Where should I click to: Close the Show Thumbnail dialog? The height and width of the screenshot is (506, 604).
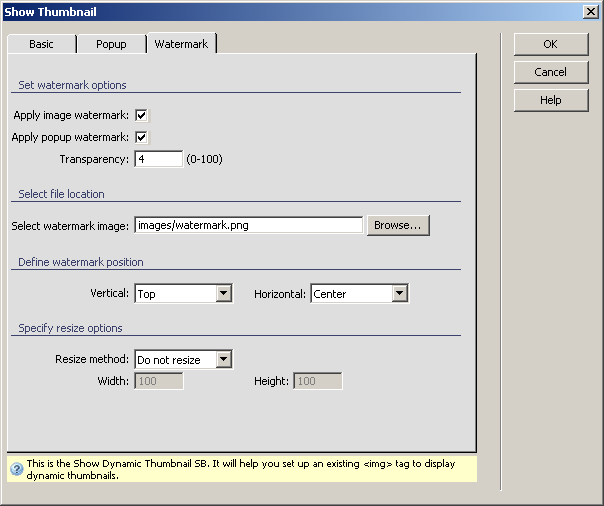[x=591, y=11]
